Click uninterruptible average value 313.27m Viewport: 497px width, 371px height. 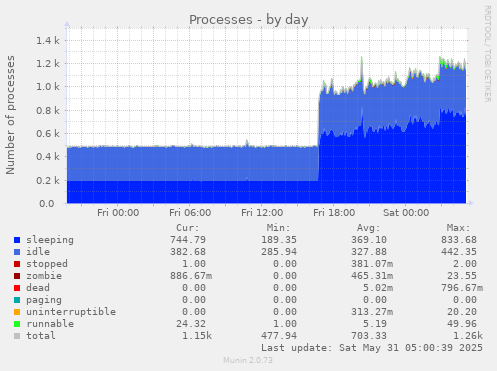[372, 312]
